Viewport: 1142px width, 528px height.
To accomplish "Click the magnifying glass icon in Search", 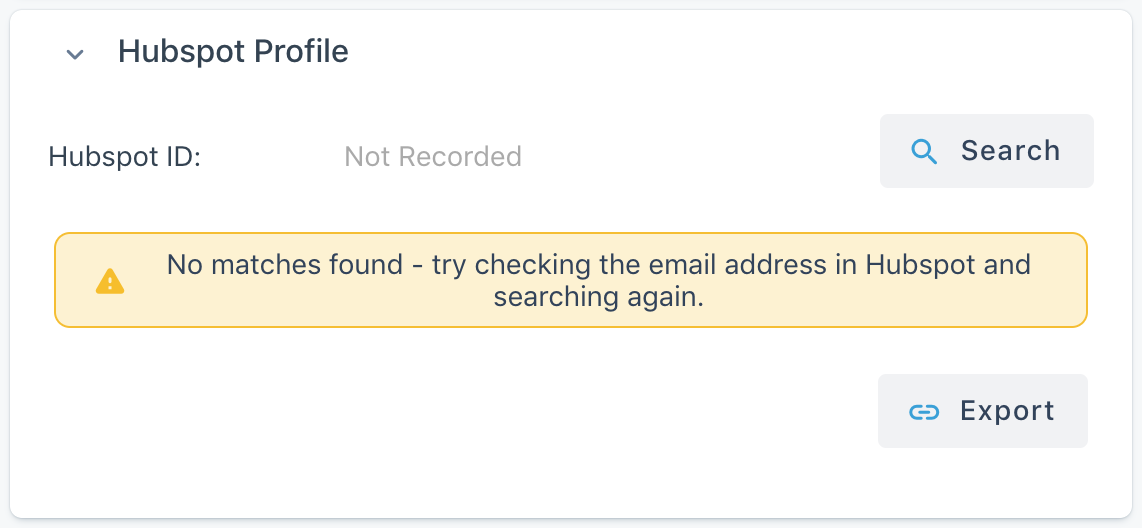I will [x=925, y=152].
